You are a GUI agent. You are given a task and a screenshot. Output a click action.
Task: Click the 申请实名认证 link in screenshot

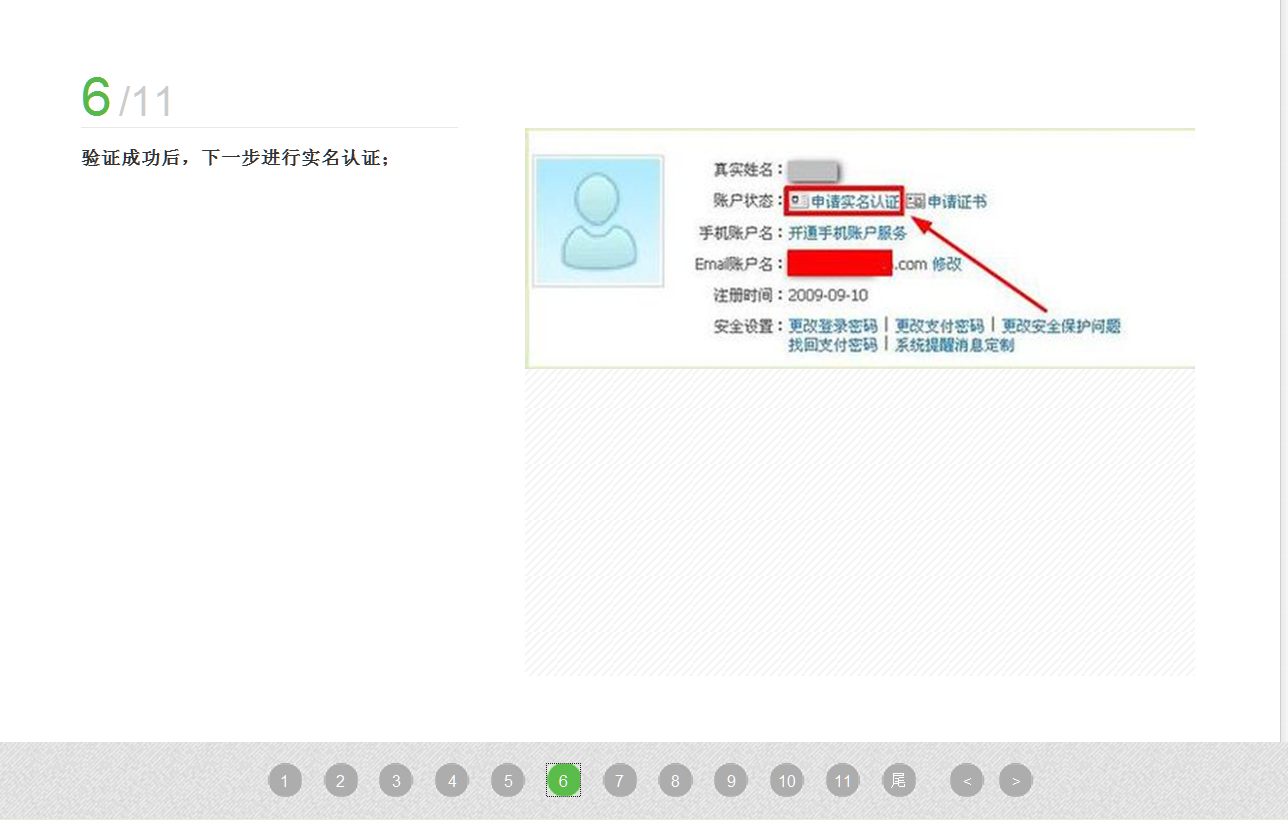845,201
